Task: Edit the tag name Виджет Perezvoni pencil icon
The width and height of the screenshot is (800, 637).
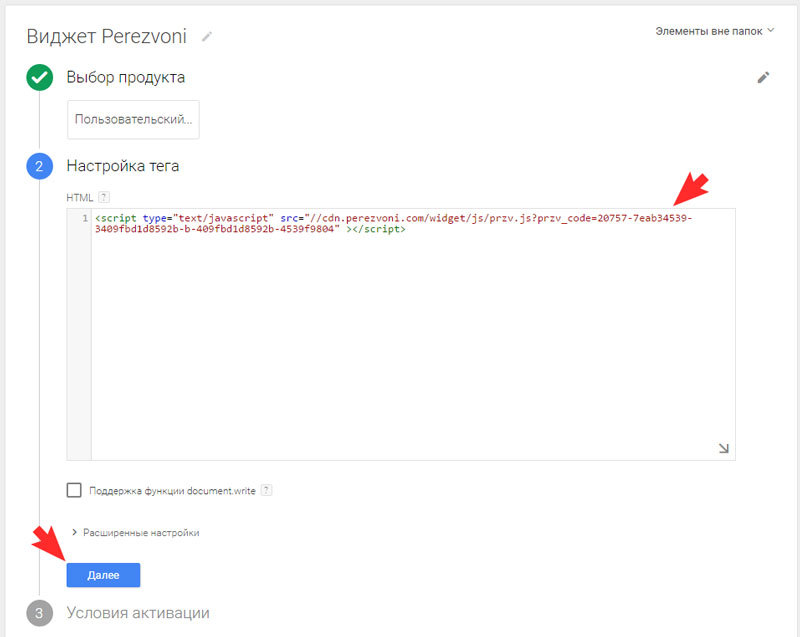Action: click(x=207, y=37)
